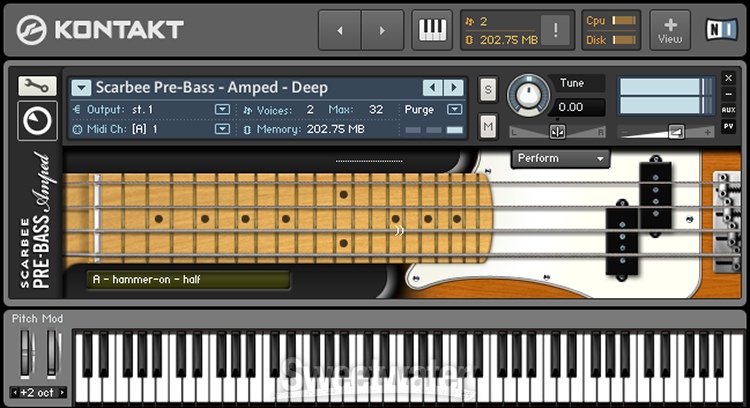Go to next instrument in the header

click(382, 30)
